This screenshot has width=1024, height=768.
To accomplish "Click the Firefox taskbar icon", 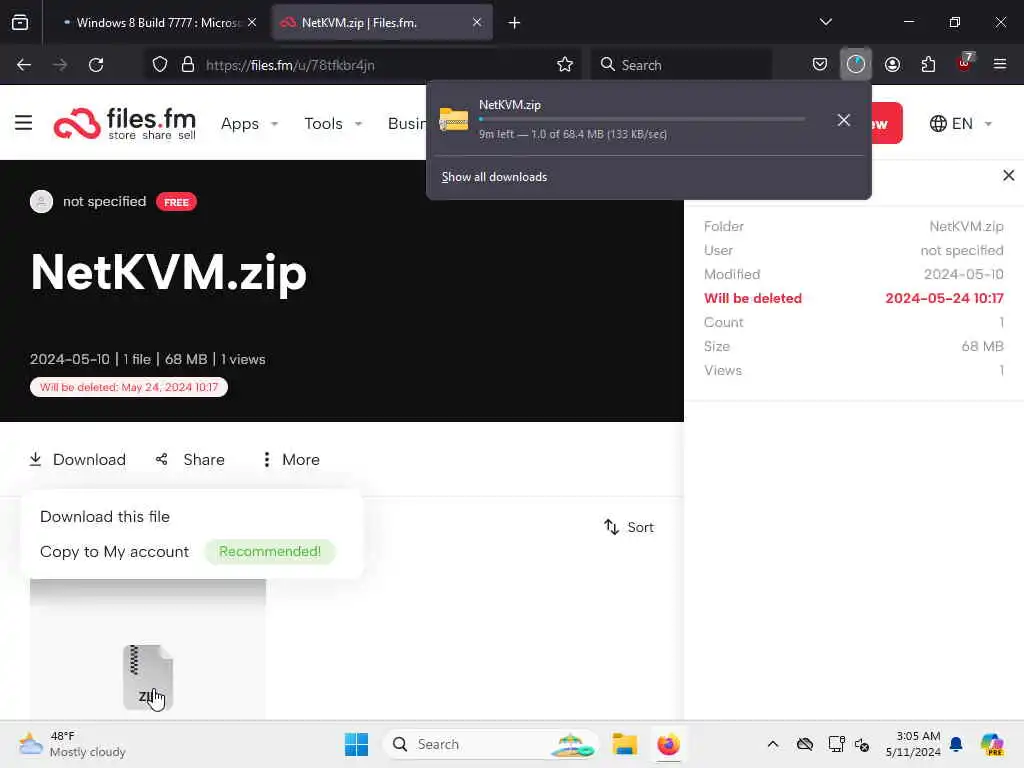I will pyautogui.click(x=668, y=744).
